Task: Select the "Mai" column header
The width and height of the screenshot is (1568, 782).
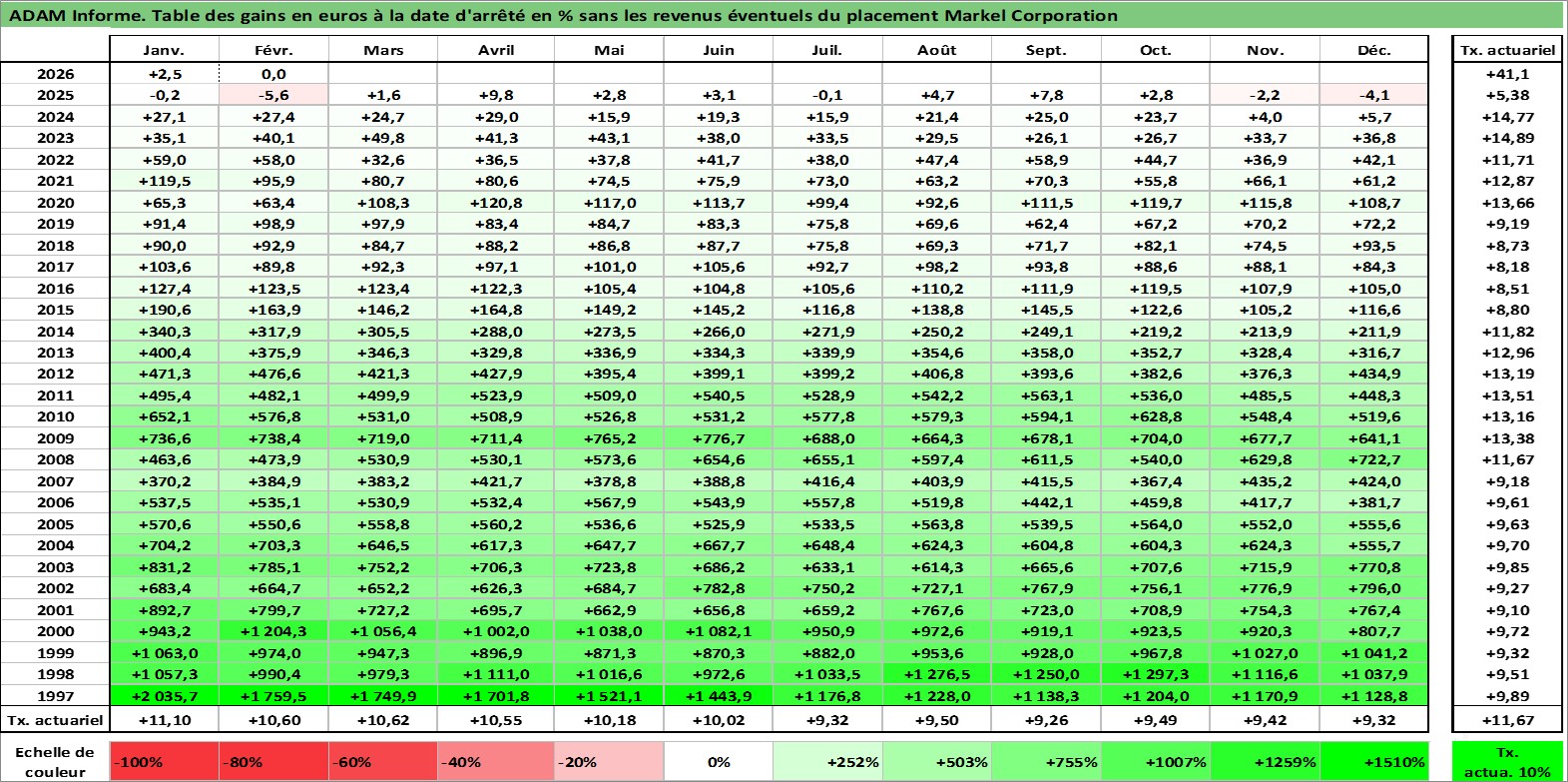Action: [x=609, y=50]
